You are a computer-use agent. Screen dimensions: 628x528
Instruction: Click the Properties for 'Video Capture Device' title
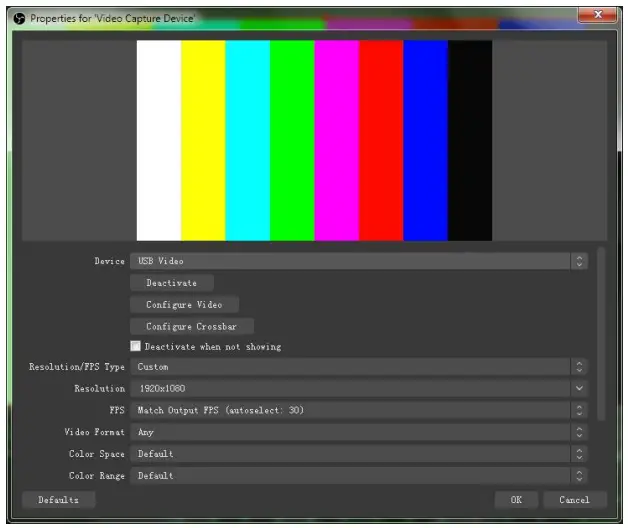click(113, 18)
